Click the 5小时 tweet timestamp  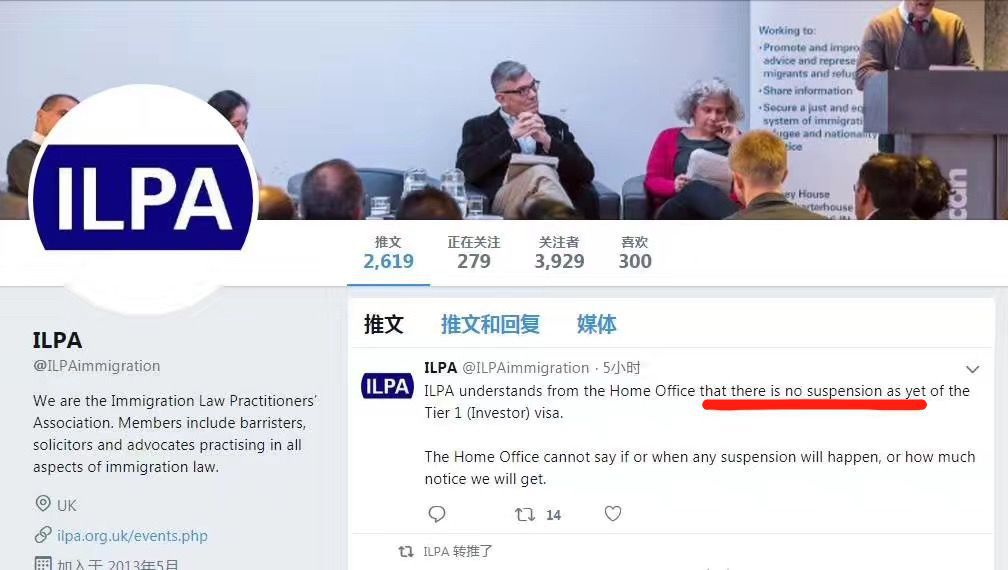coord(621,368)
